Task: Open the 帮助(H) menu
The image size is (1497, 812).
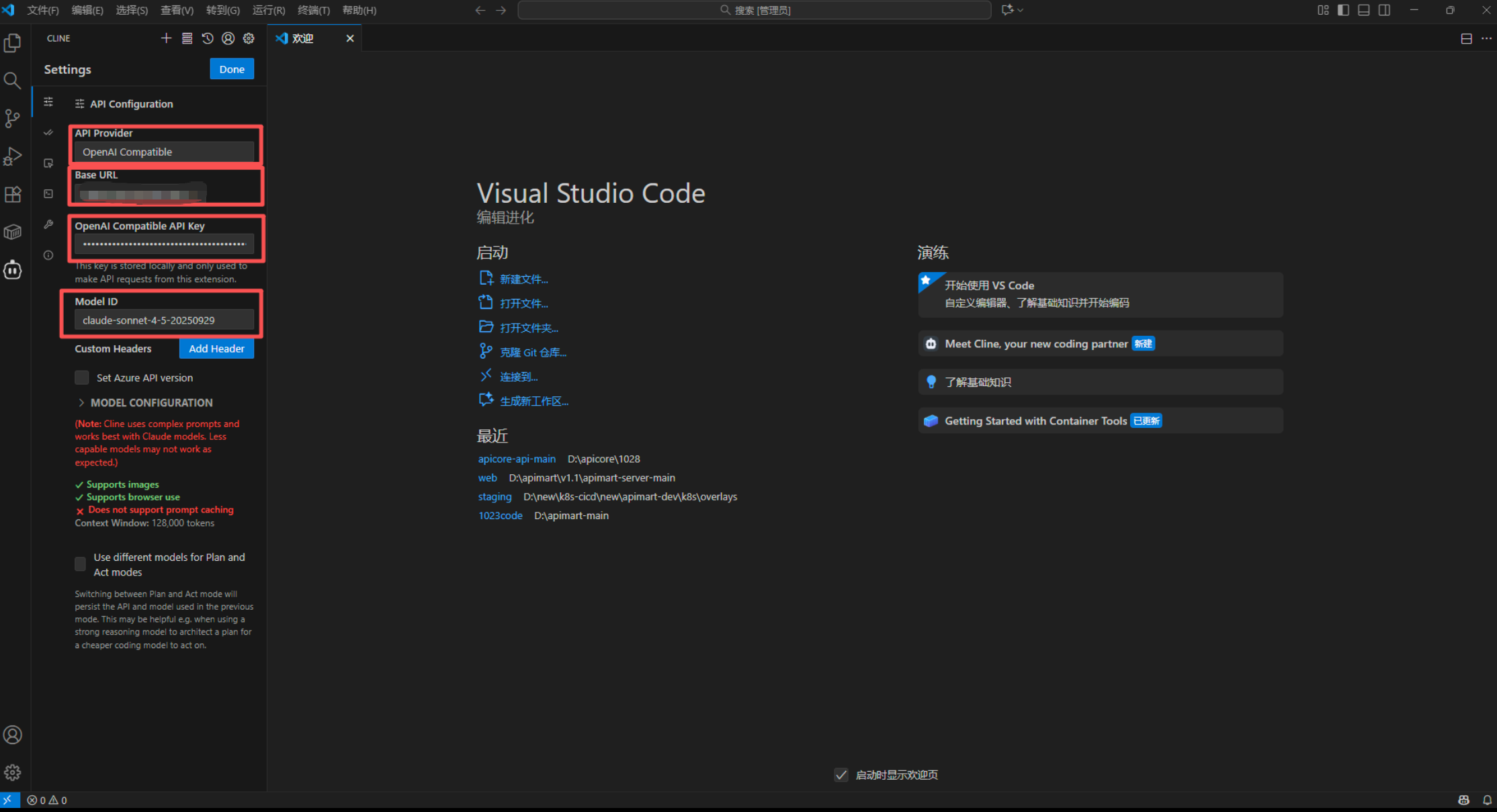Action: coord(359,10)
